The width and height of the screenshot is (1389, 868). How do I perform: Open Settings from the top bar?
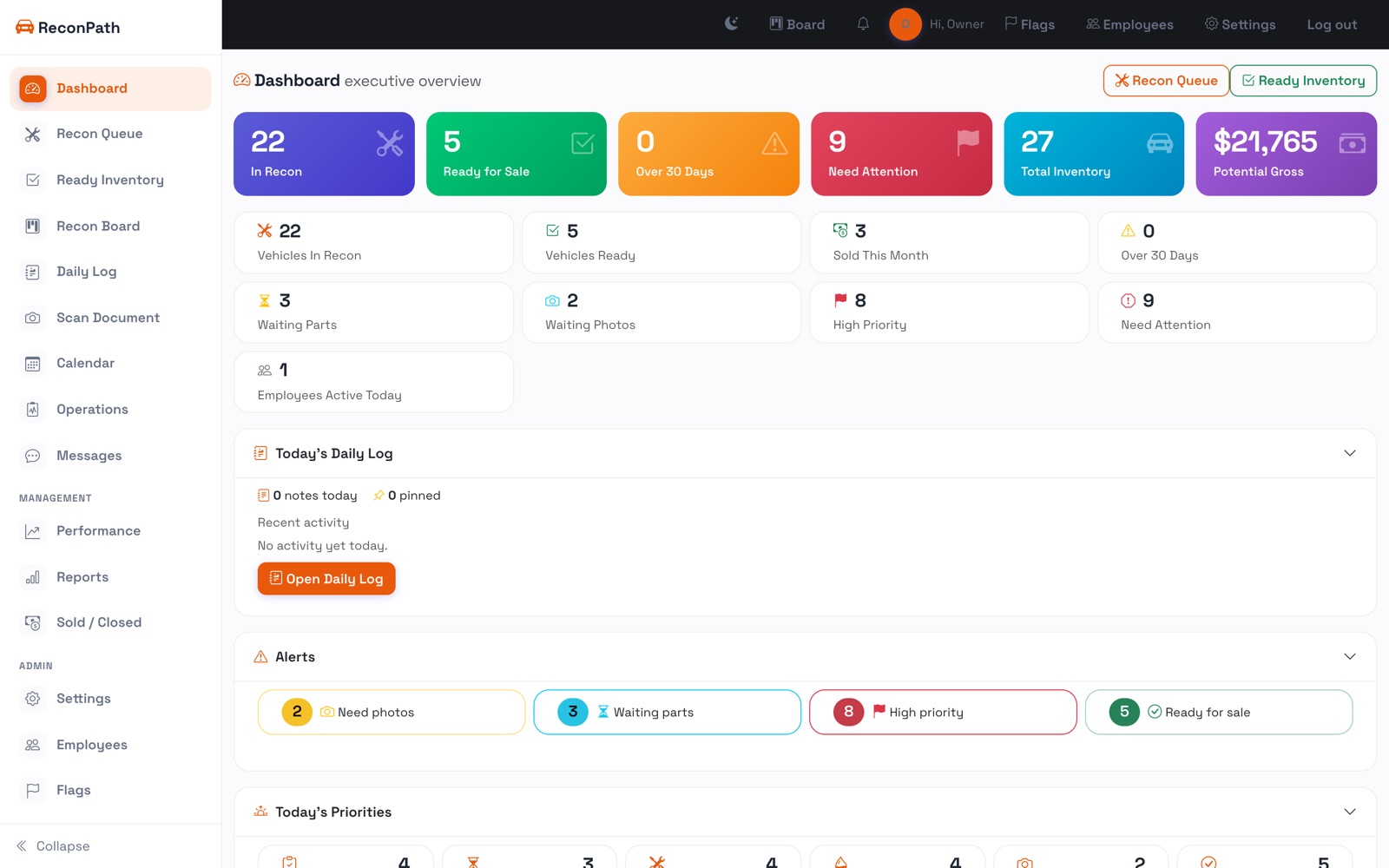1240,24
